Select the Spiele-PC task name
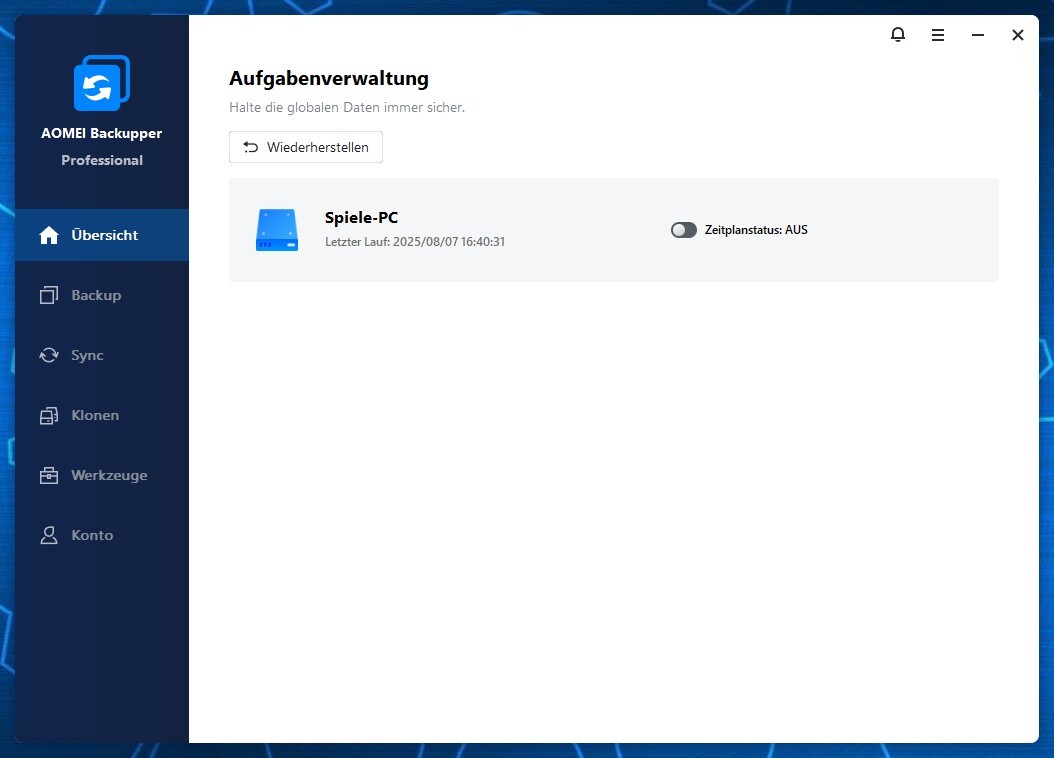This screenshot has width=1054, height=758. [x=361, y=218]
